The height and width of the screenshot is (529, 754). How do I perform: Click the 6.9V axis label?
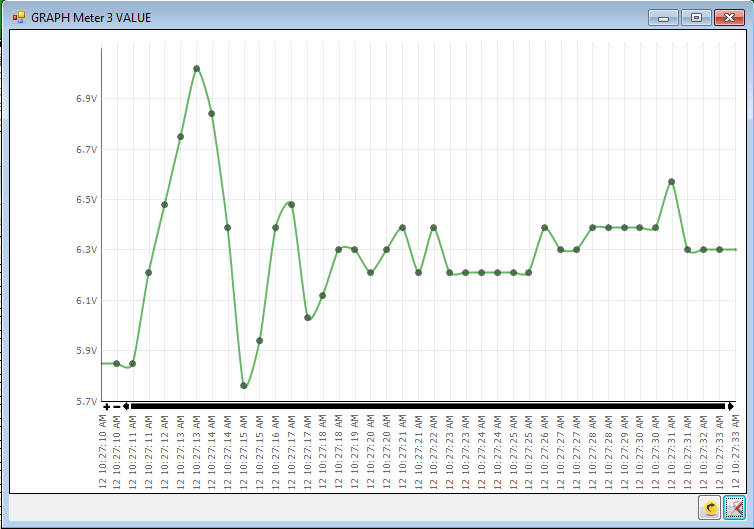[87, 99]
